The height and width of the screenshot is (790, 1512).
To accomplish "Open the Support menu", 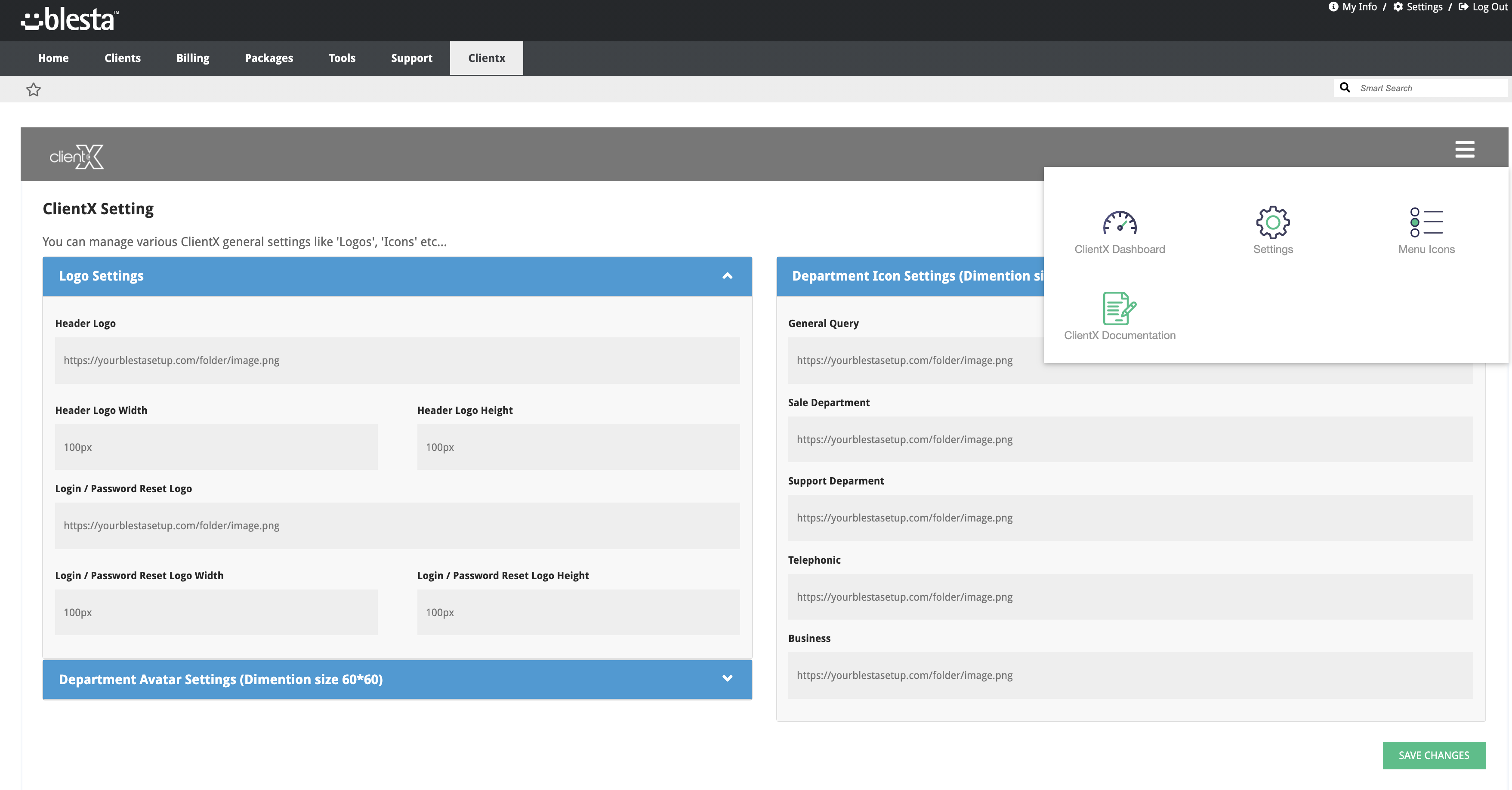I will (411, 58).
